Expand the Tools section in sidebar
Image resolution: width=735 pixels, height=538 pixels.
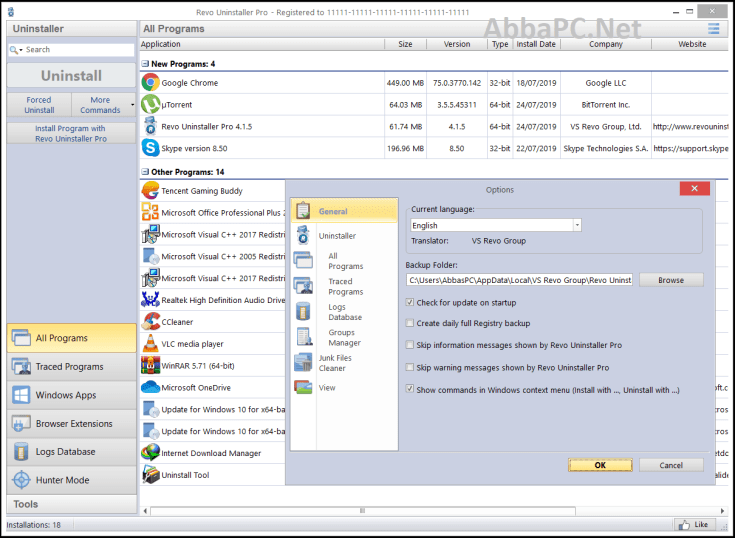point(72,504)
